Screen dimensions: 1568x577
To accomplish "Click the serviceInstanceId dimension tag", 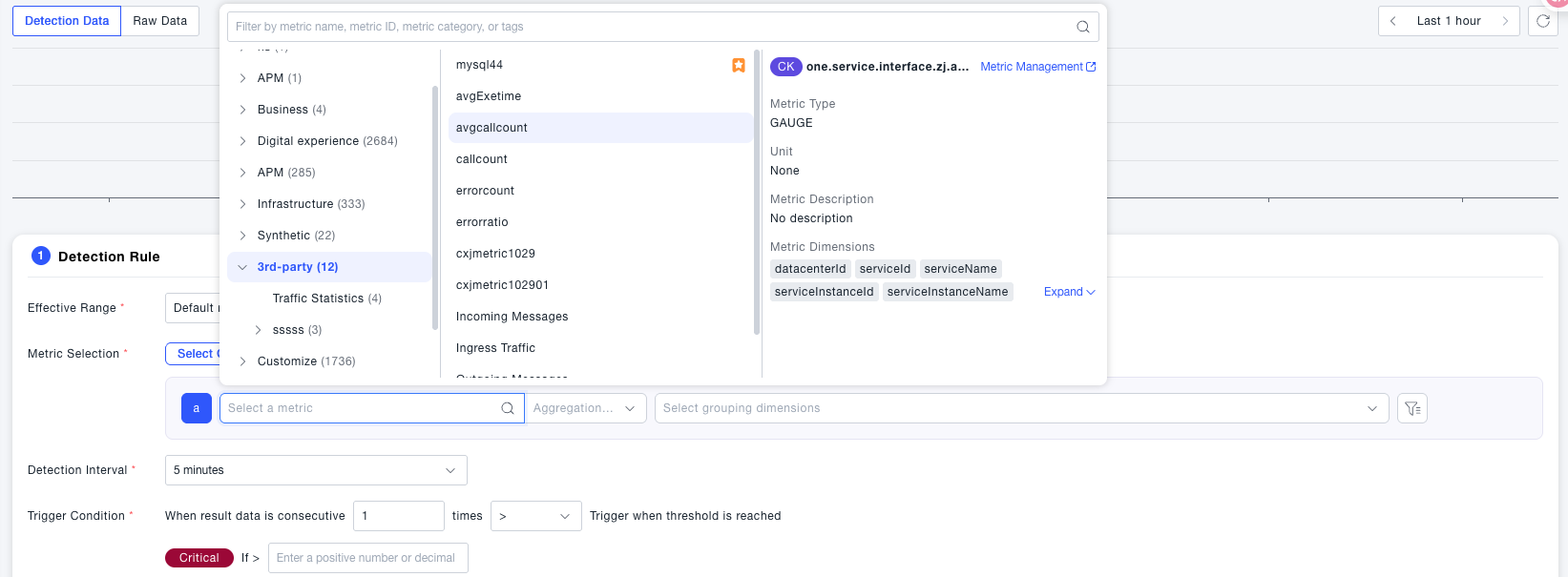I will [x=824, y=292].
